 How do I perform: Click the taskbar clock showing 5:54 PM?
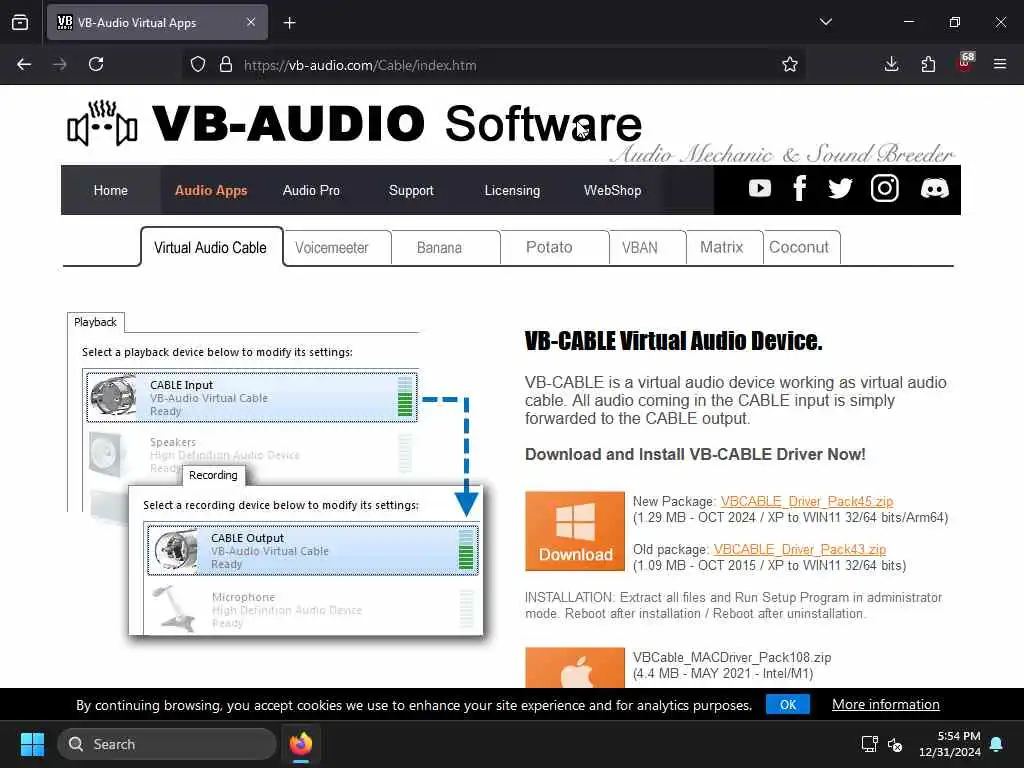pos(950,744)
